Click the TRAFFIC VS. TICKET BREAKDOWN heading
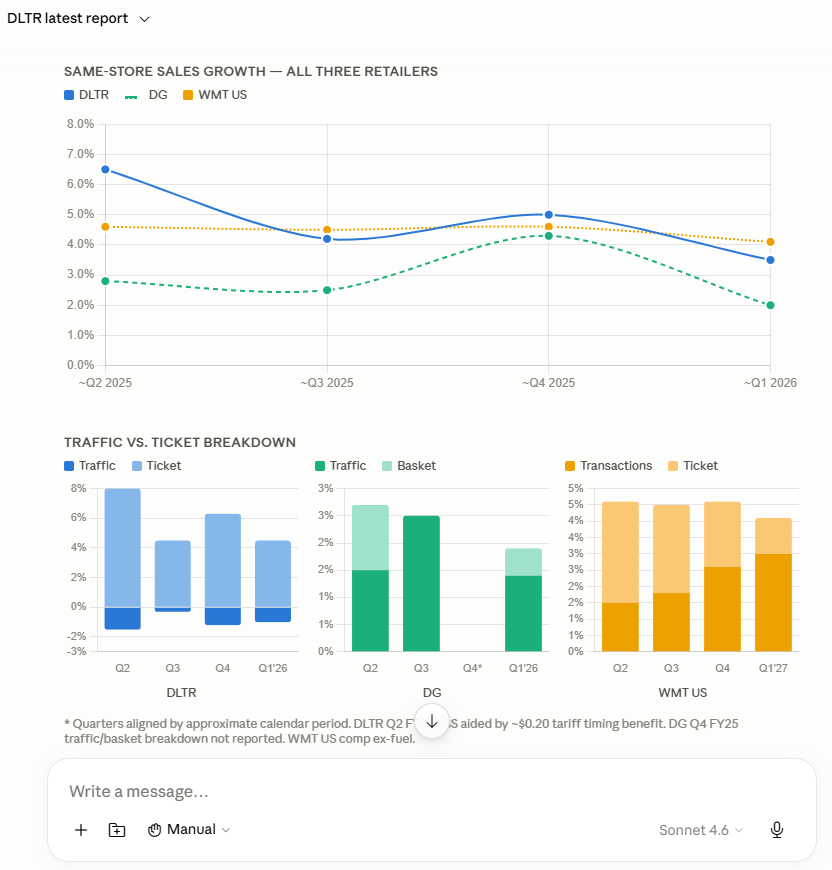 click(180, 442)
